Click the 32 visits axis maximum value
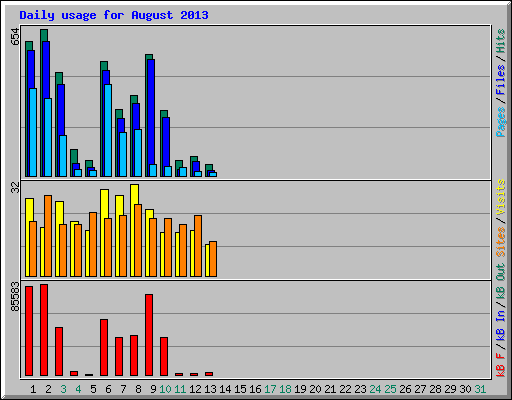512x400 pixels. point(15,188)
